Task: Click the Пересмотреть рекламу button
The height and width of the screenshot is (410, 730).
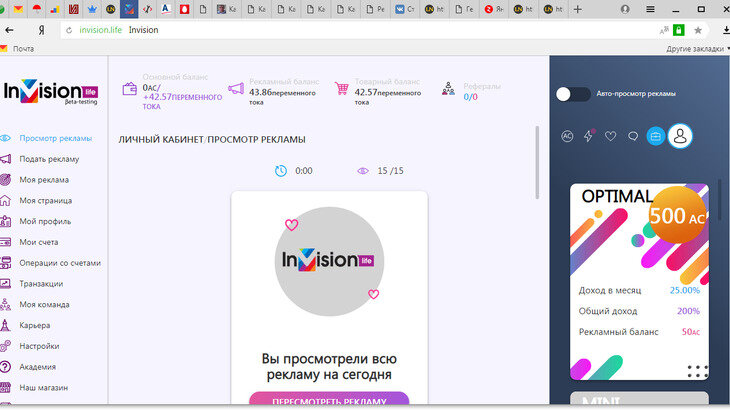Action: coord(329,399)
